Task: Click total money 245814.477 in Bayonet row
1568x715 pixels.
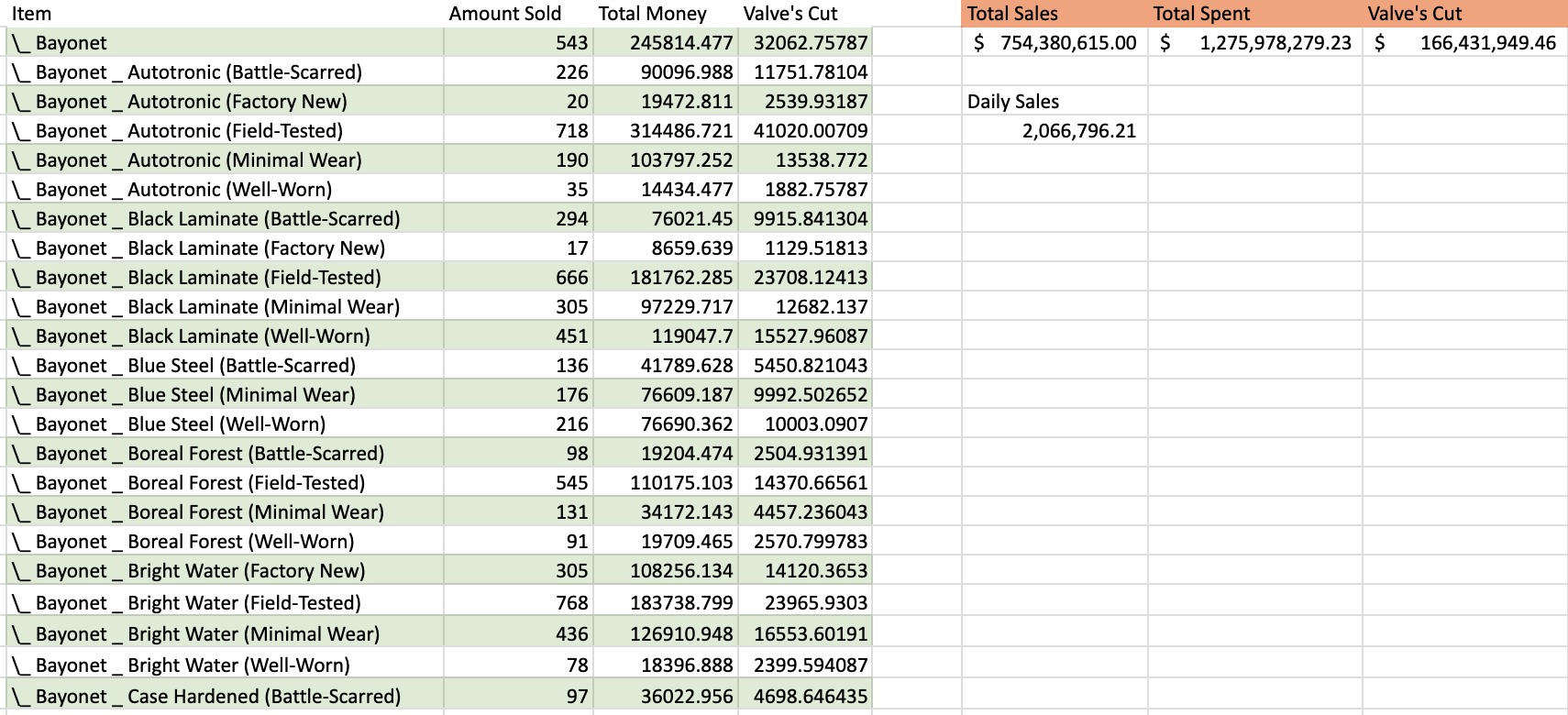Action: [680, 43]
